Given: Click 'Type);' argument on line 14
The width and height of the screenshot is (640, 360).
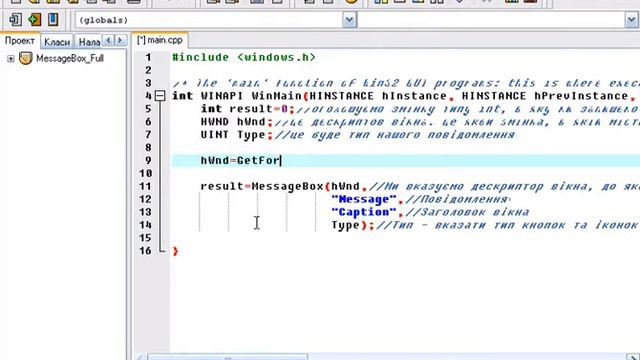Looking at the screenshot, I should tap(353, 225).
